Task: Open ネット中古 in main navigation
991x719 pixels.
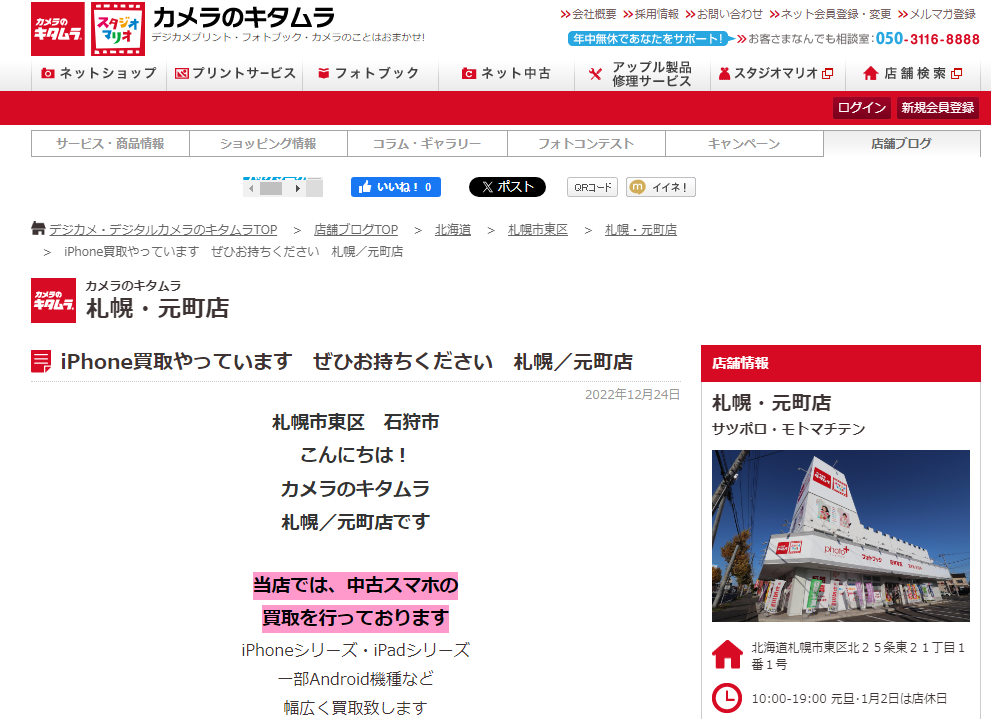Action: tap(507, 74)
